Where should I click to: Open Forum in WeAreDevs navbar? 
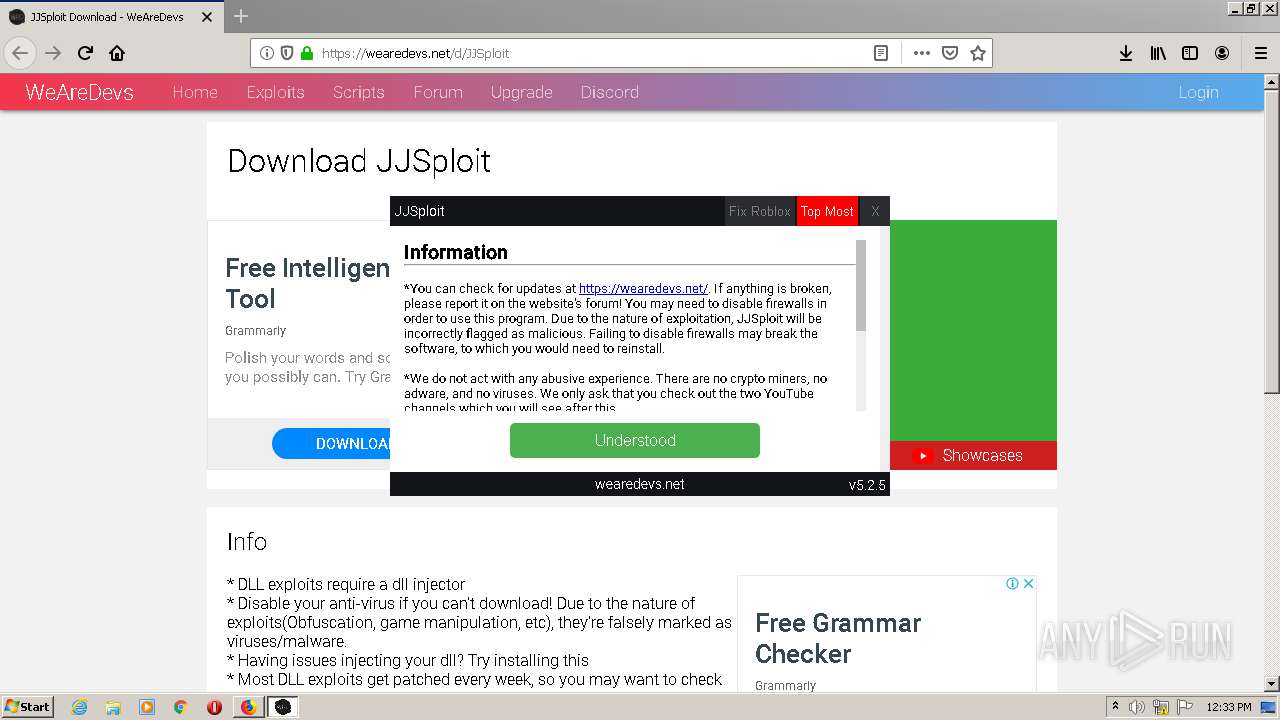point(438,92)
